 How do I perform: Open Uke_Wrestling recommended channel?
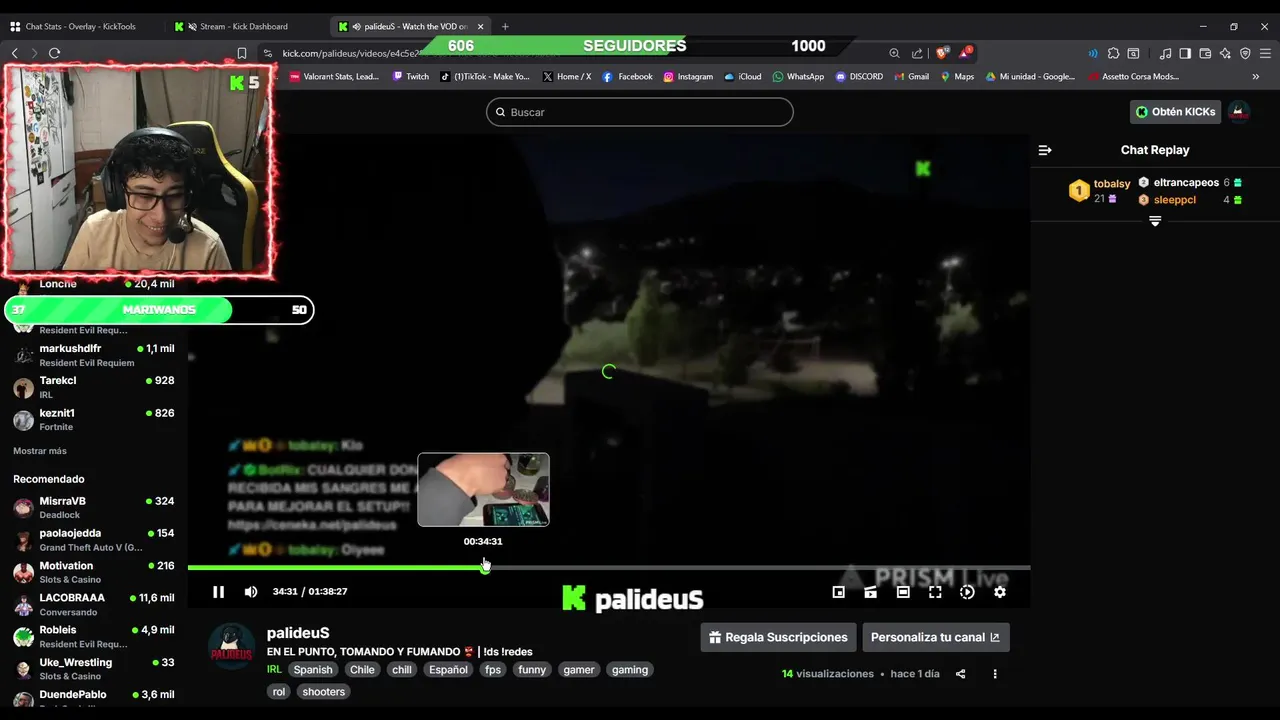coord(94,668)
